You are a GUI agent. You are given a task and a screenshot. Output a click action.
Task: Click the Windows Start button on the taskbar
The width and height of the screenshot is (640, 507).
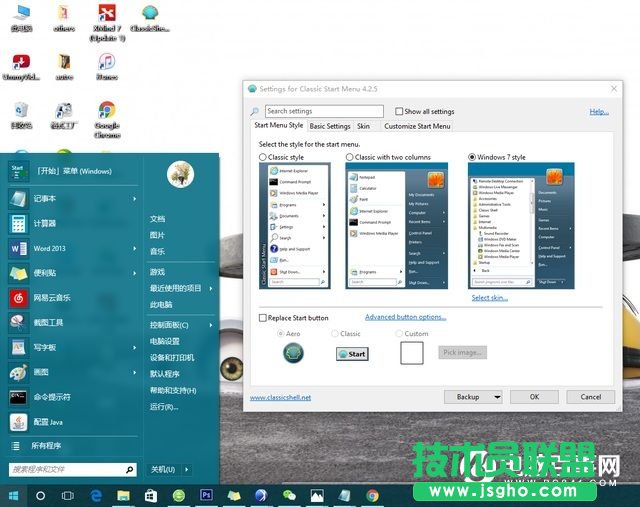pyautogui.click(x=13, y=496)
